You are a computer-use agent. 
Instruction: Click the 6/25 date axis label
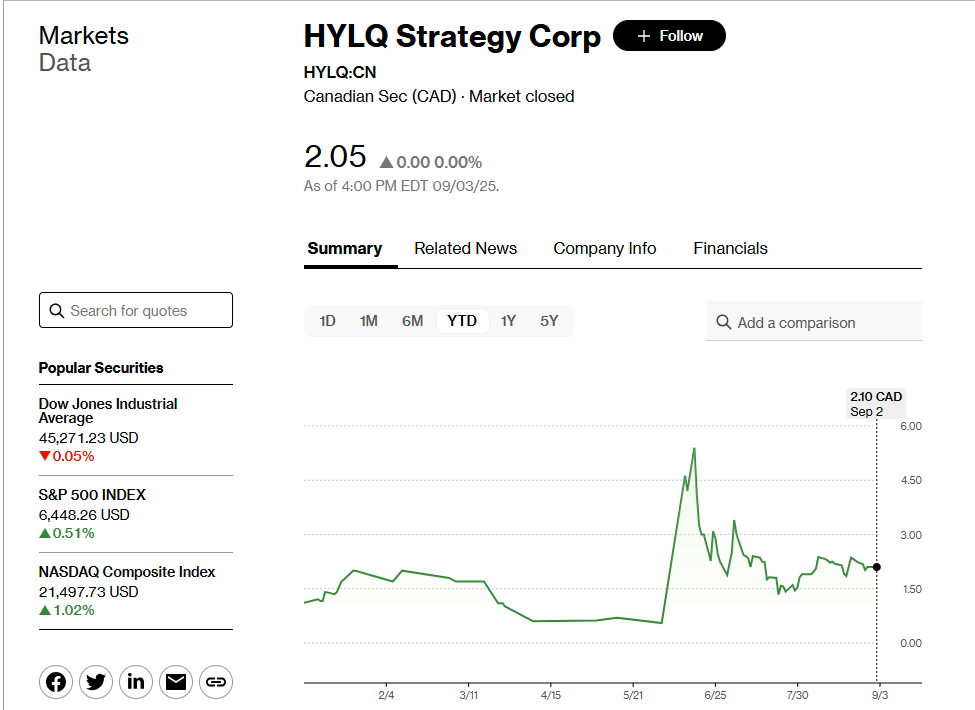coord(715,695)
